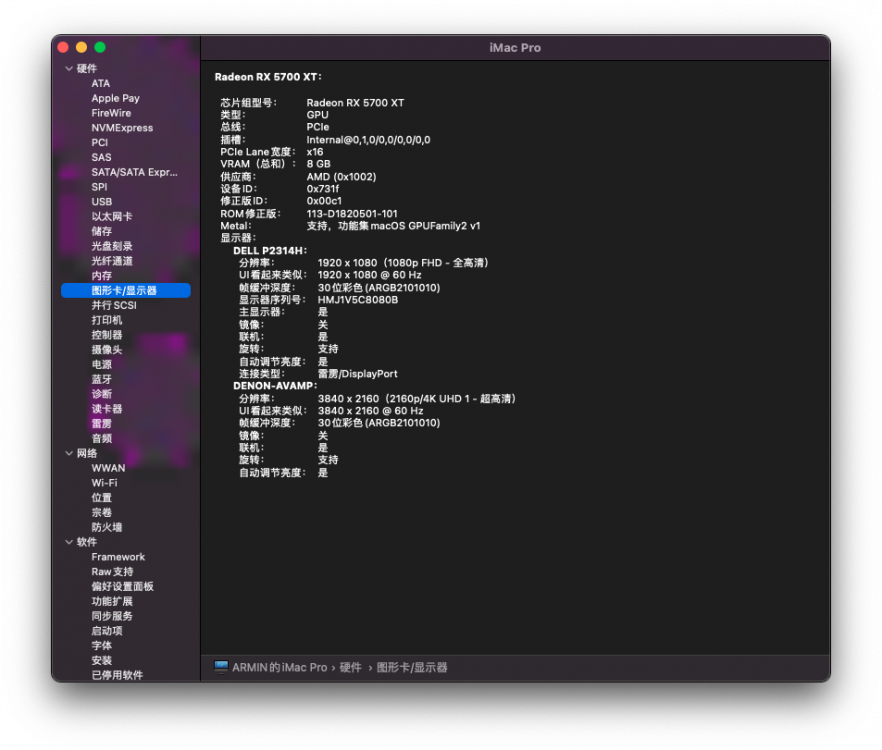Image resolution: width=882 pixels, height=750 pixels.
Task: Open 打印机 printer entry
Action: (107, 320)
